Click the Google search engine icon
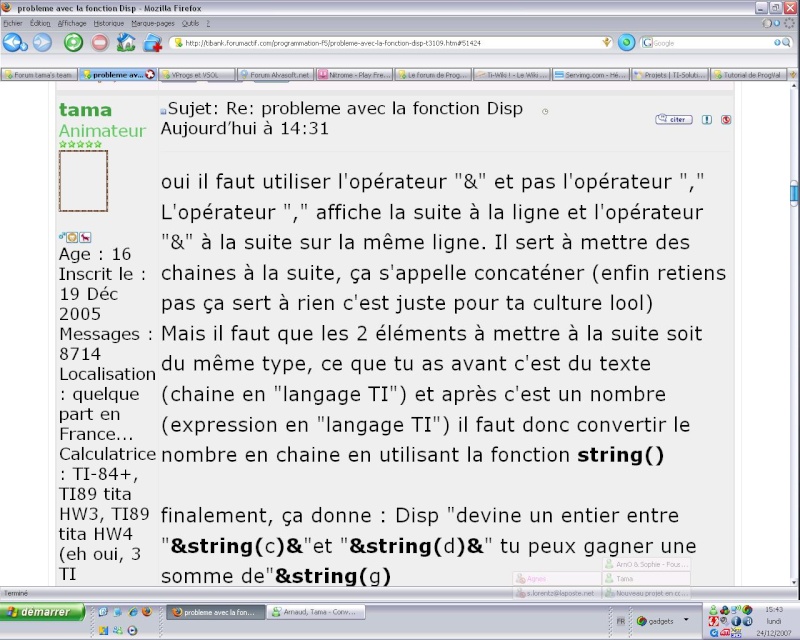The height and width of the screenshot is (640, 800). click(647, 43)
